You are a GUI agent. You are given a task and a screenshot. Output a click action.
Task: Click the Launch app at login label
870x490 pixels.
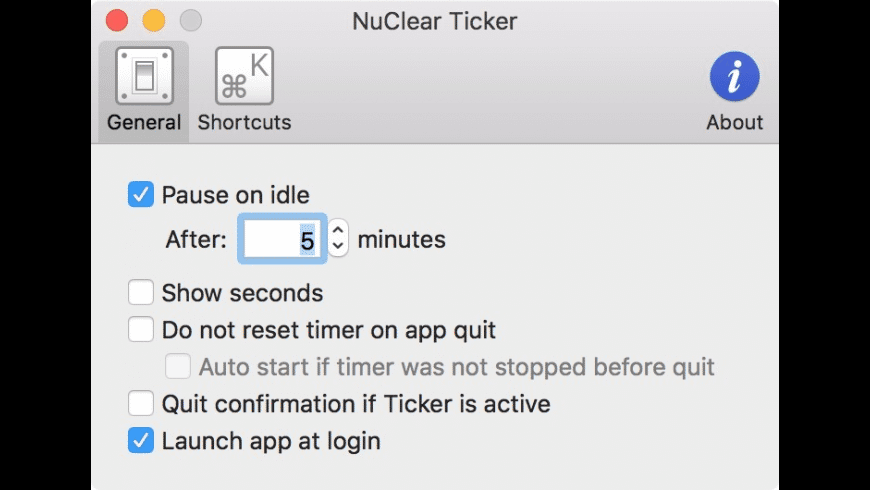coord(271,441)
